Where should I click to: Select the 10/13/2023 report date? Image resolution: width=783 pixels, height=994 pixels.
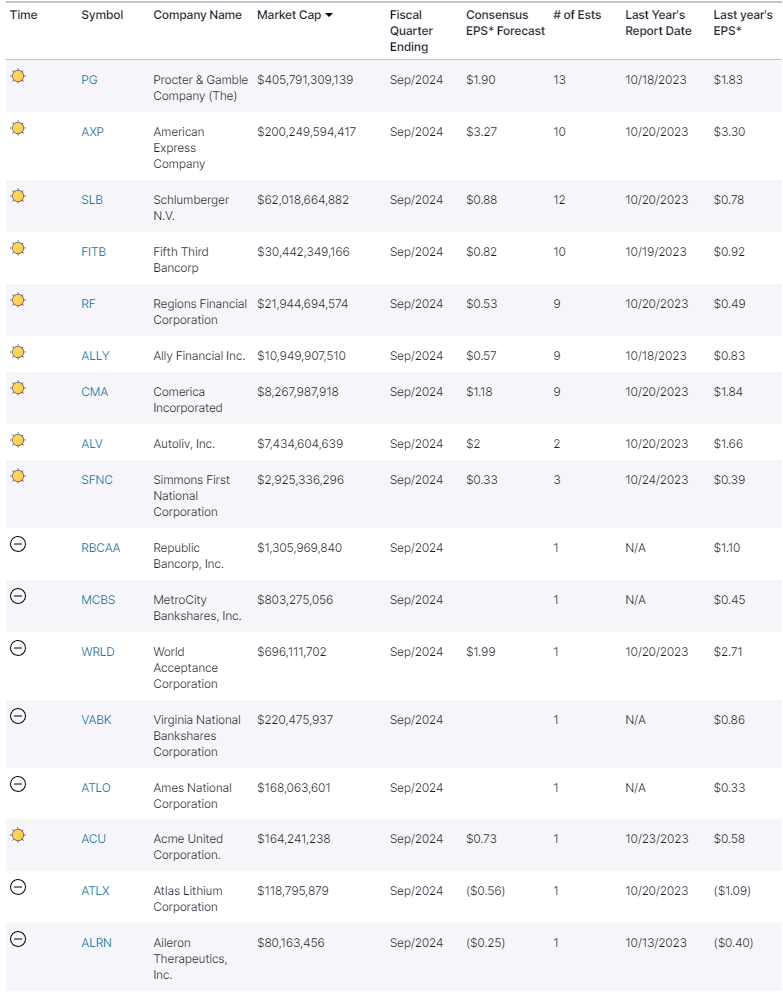pyautogui.click(x=656, y=943)
